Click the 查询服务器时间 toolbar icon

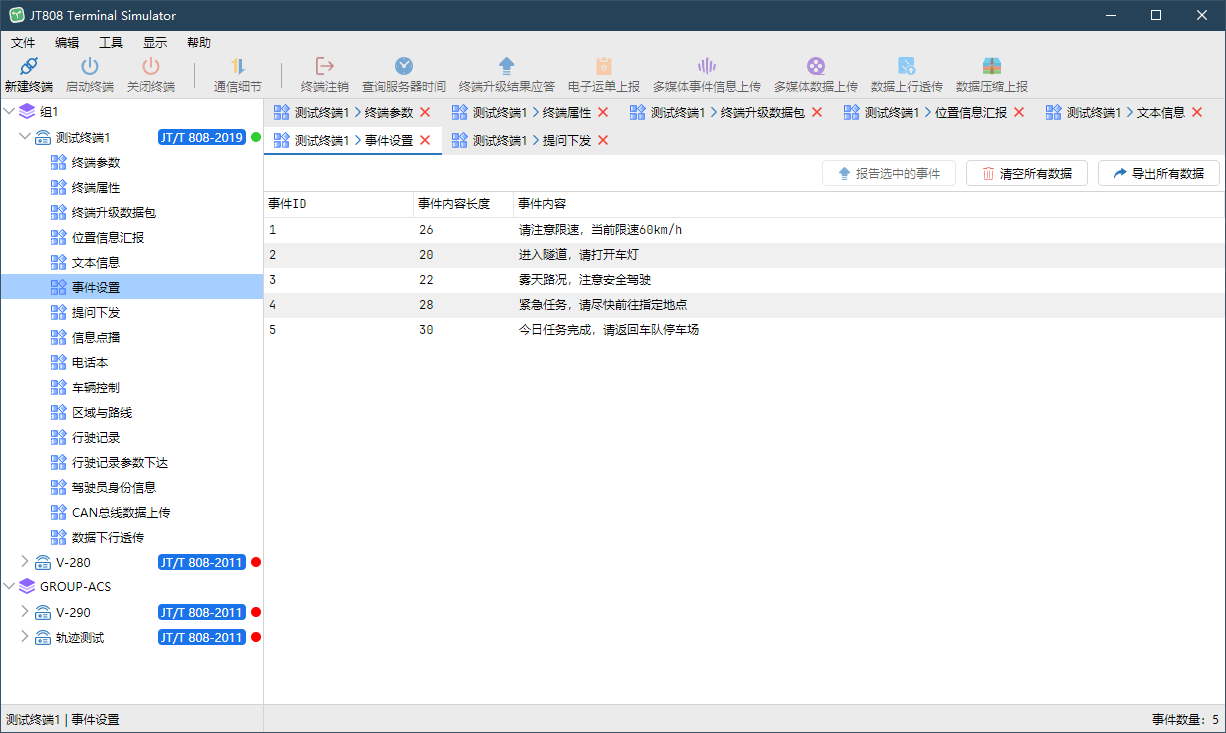404,67
